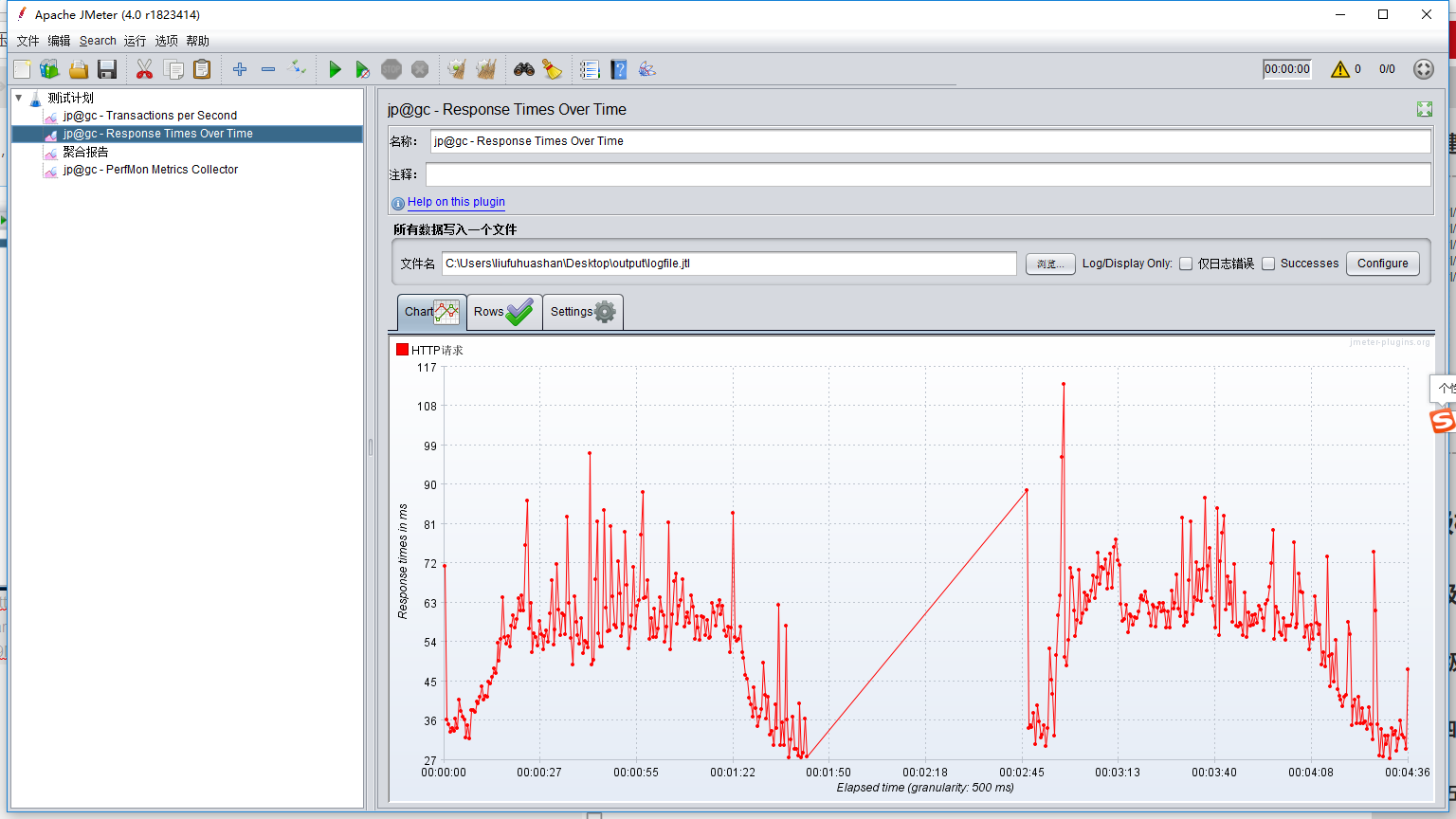1456x819 pixels.
Task: Click the gear icon in the Settings tab
Action: click(605, 312)
